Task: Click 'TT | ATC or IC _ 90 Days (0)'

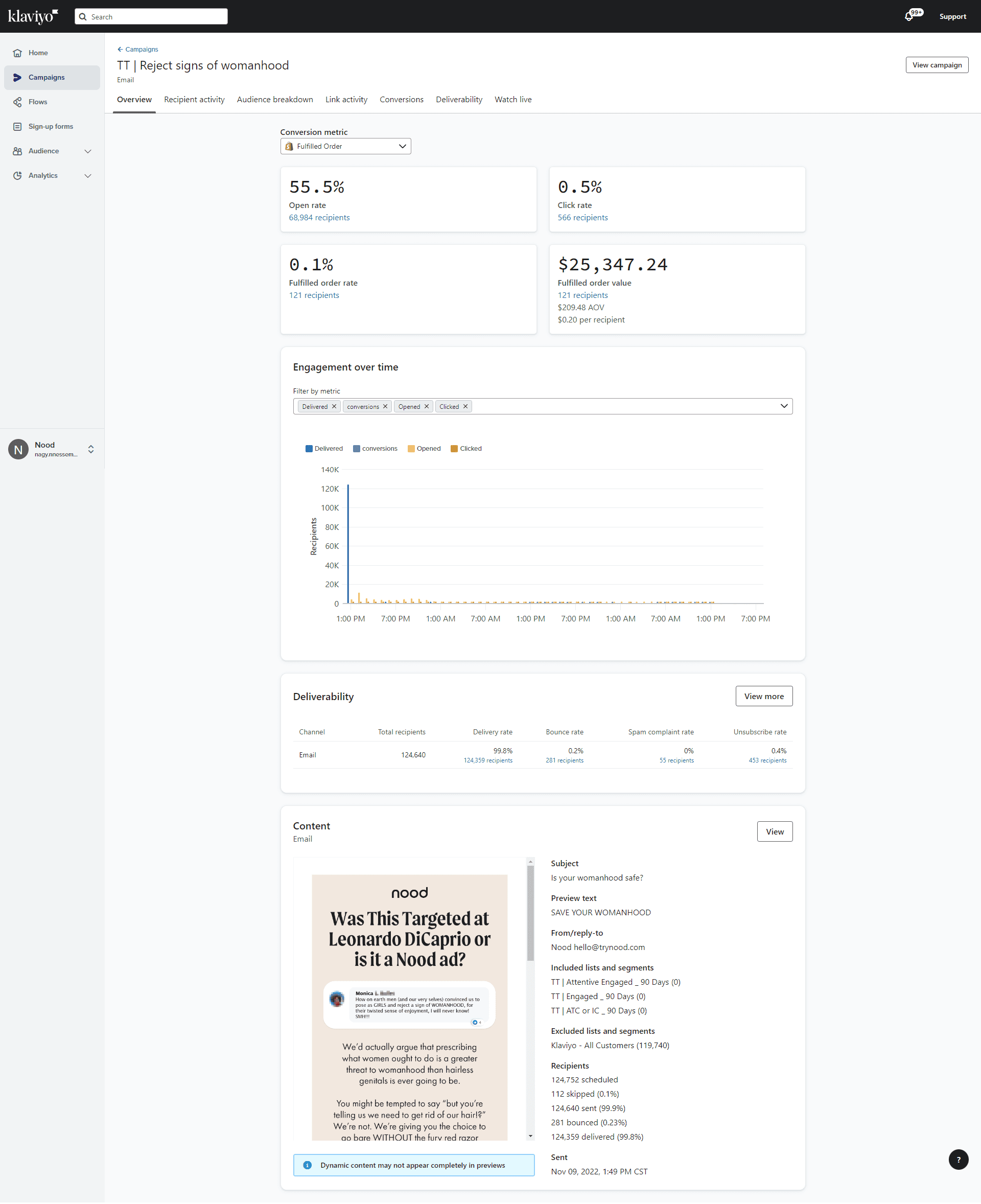Action: [x=599, y=1011]
